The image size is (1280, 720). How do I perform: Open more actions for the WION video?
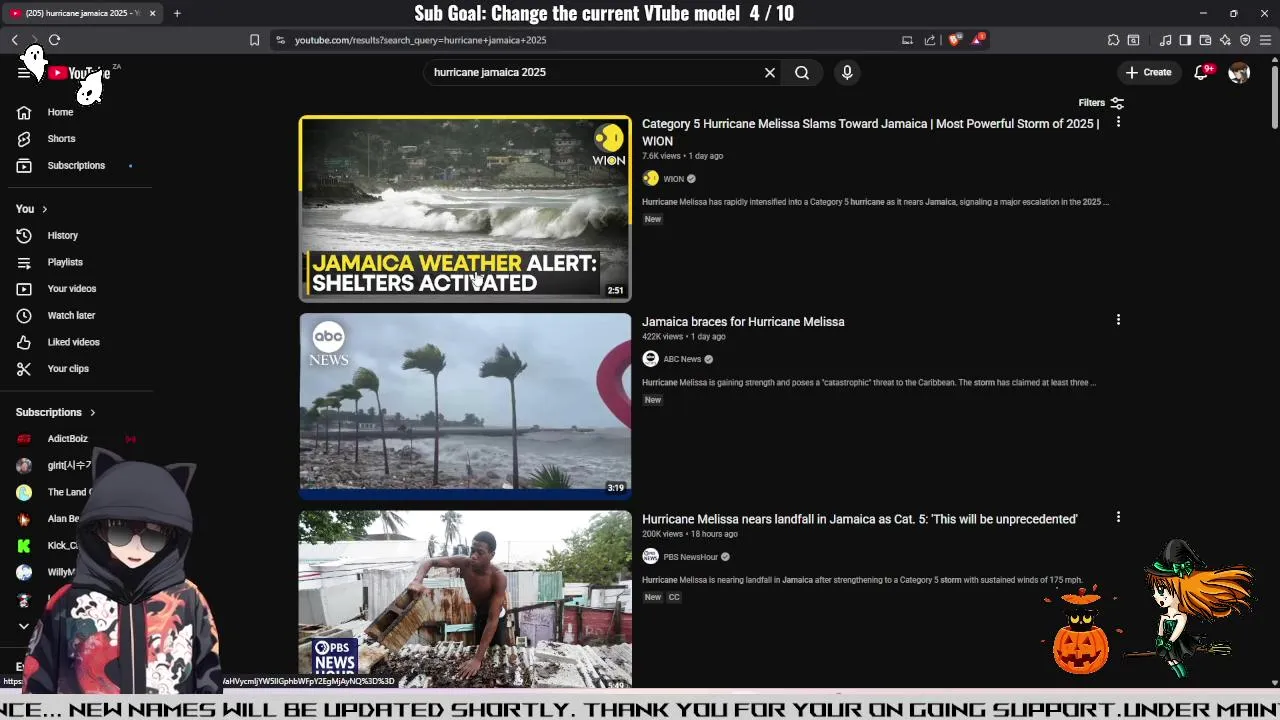(1118, 122)
